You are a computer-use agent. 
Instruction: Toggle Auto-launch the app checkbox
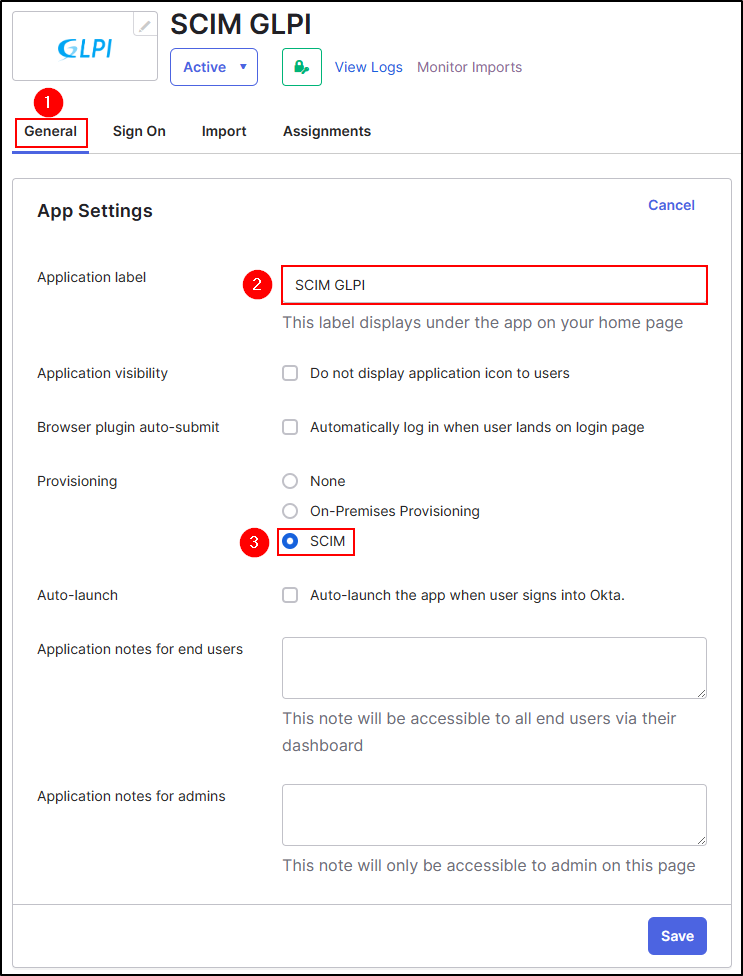click(290, 595)
